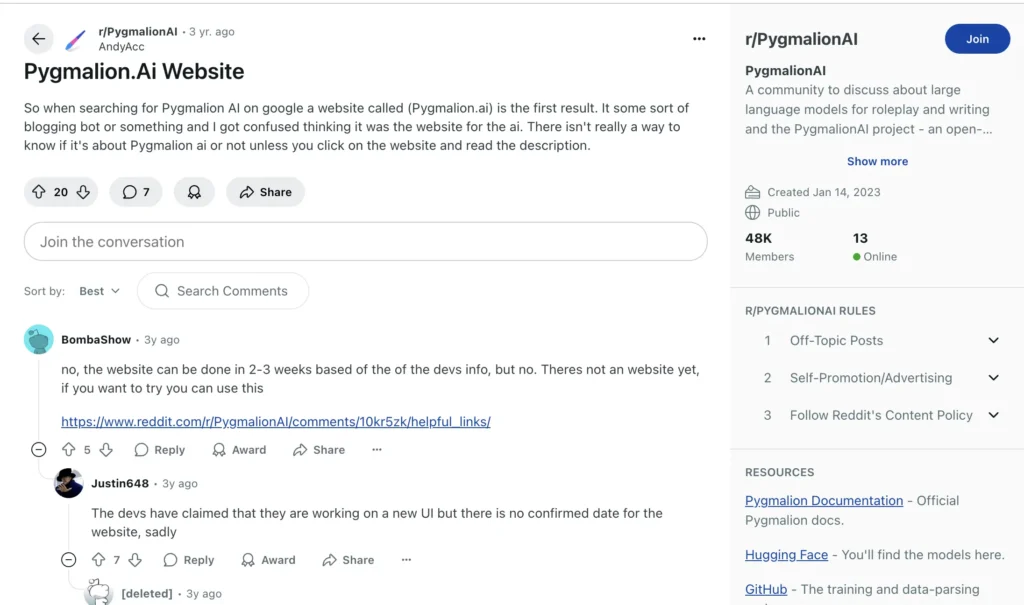1024x605 pixels.
Task: Downvote the Pygmalion.Ai Website post
Action: click(x=83, y=192)
